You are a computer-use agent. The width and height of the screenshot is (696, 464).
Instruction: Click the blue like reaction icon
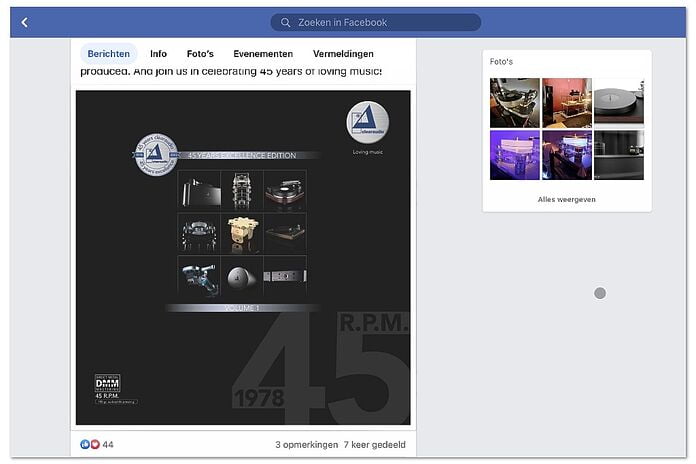coord(85,444)
